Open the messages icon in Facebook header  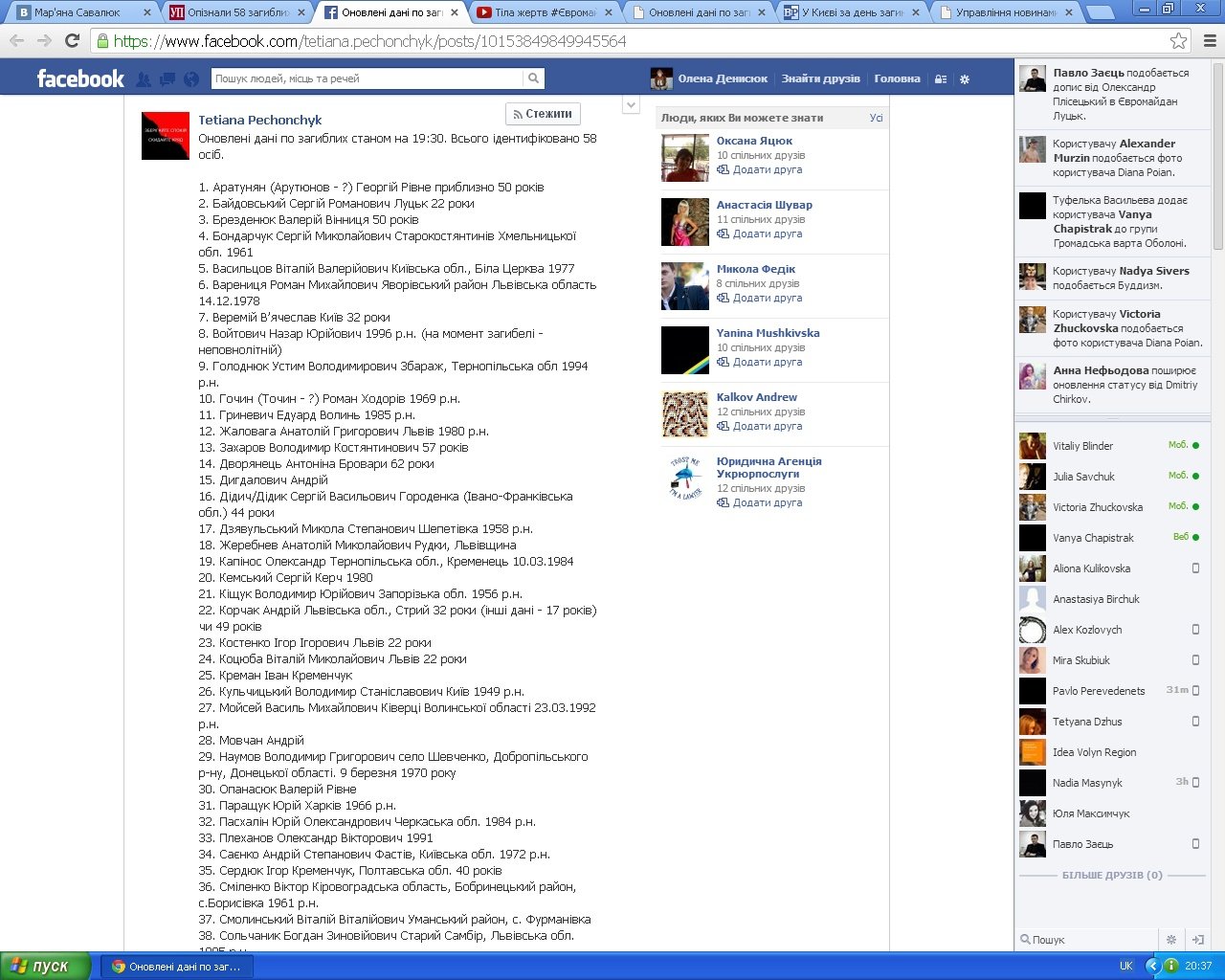tap(167, 79)
